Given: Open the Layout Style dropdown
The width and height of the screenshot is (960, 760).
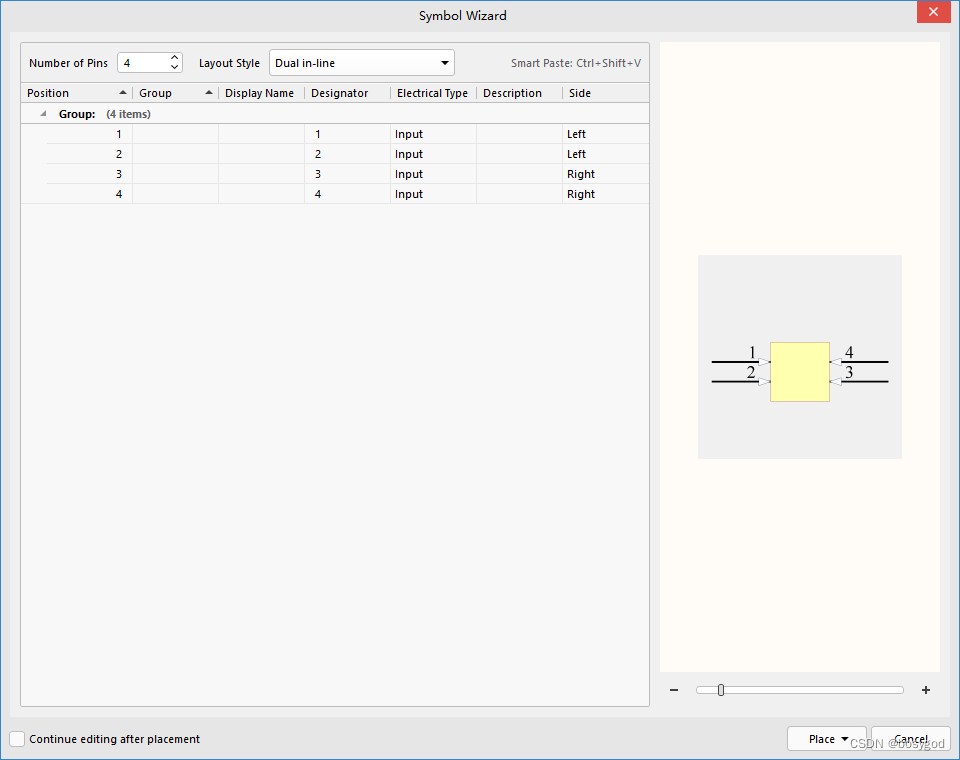Looking at the screenshot, I should pos(362,63).
